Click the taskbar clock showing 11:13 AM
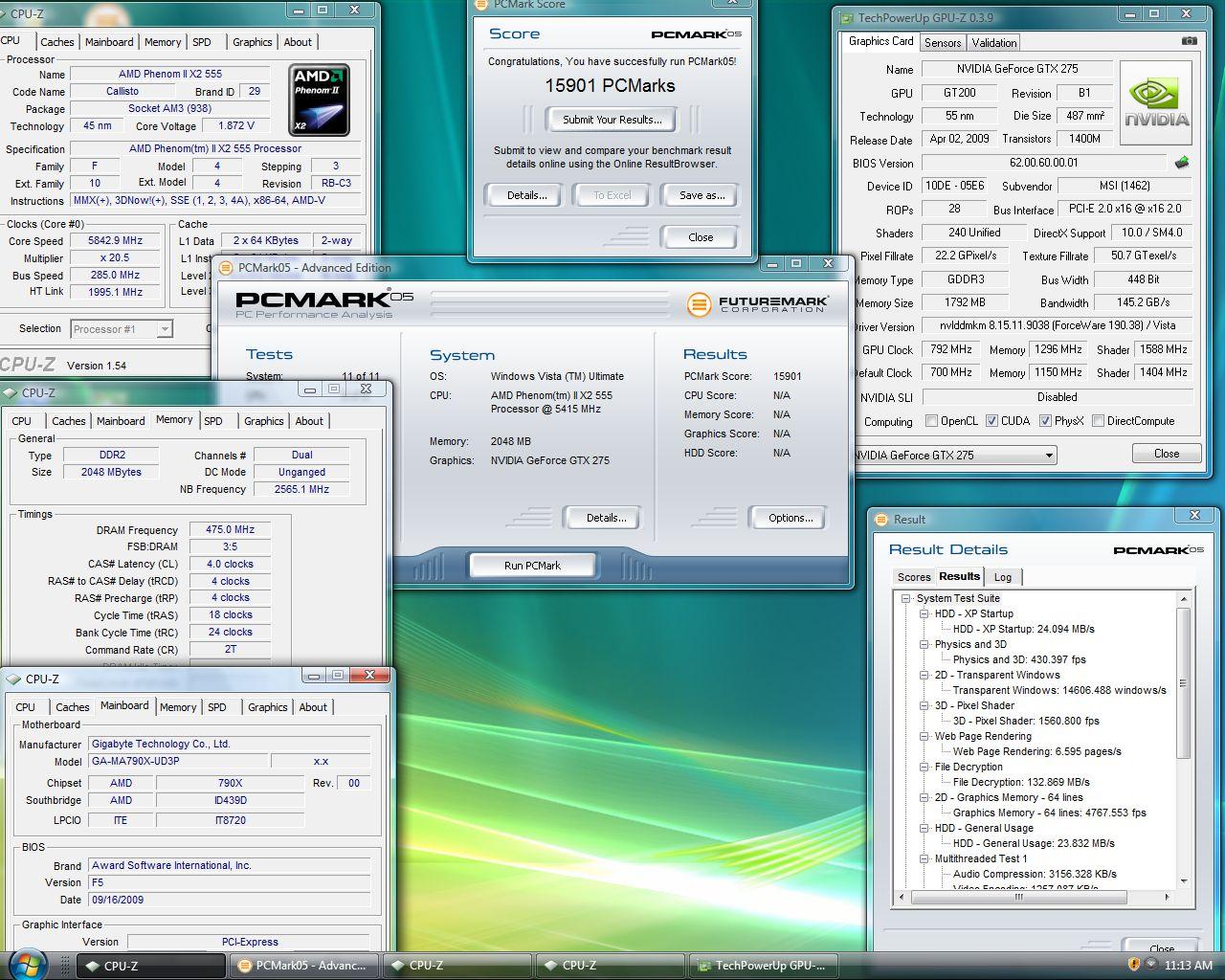 1189,966
